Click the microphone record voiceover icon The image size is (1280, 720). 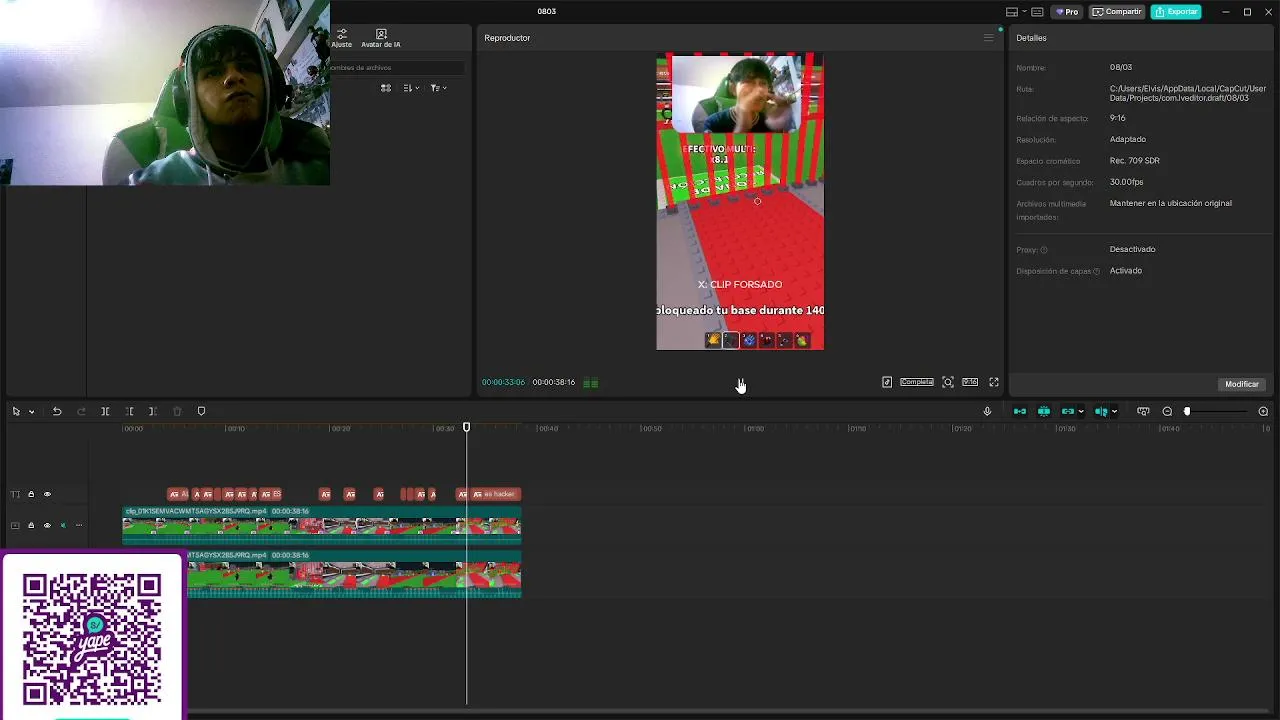(x=987, y=411)
